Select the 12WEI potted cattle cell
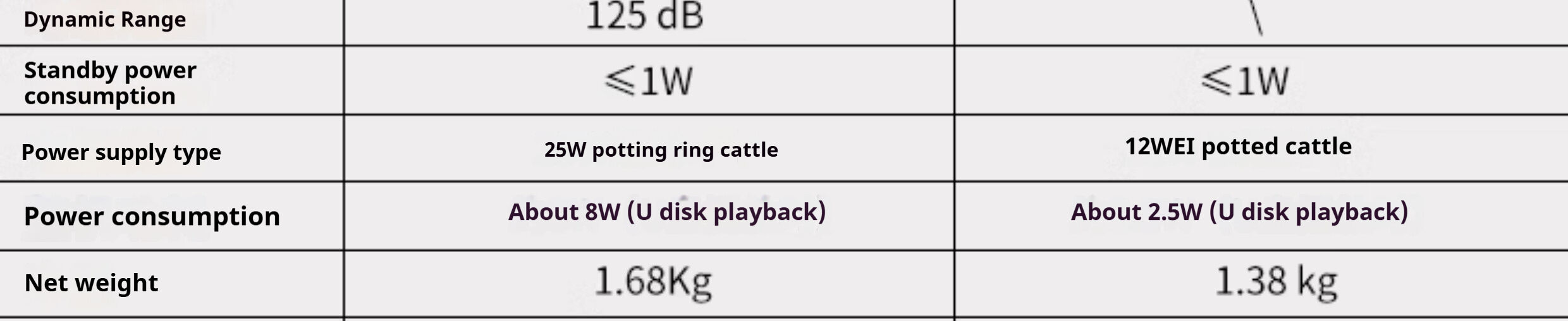This screenshot has height=321, width=1568. 1238,147
